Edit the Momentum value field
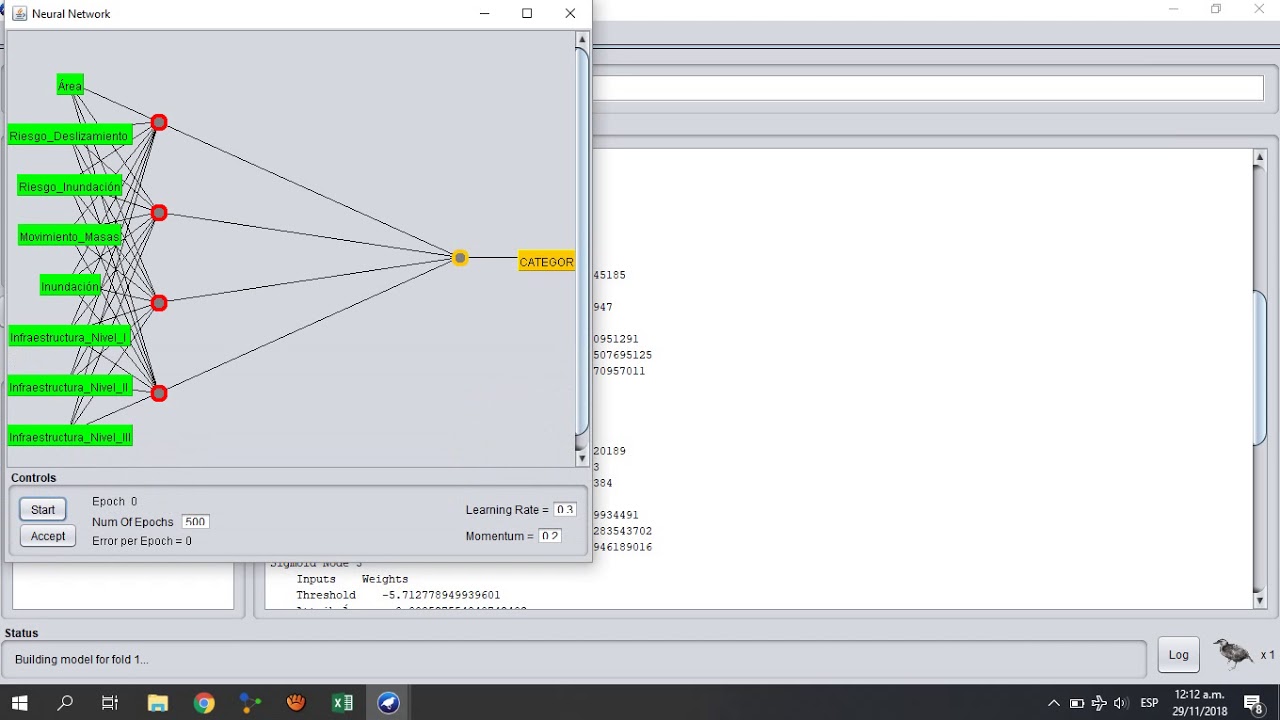This screenshot has width=1280, height=720. click(550, 536)
